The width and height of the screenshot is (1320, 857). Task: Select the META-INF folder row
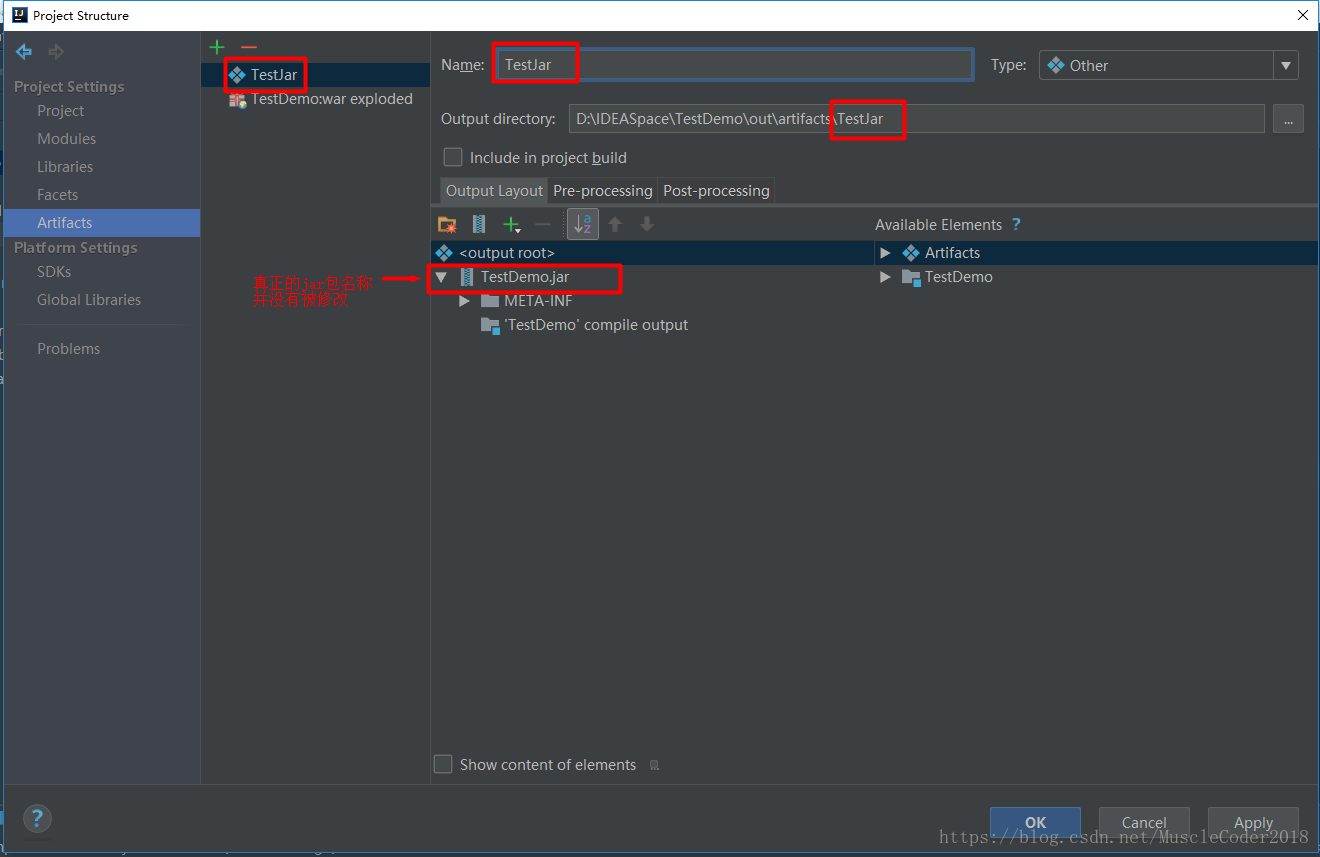pyautogui.click(x=652, y=301)
